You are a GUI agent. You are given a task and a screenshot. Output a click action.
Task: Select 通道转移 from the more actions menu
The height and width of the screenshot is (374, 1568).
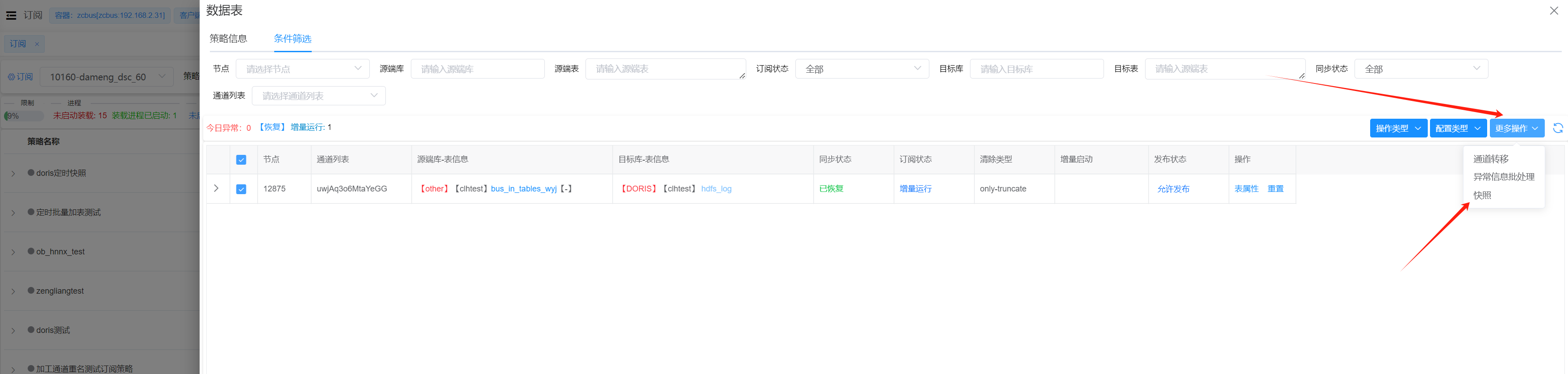click(1491, 159)
